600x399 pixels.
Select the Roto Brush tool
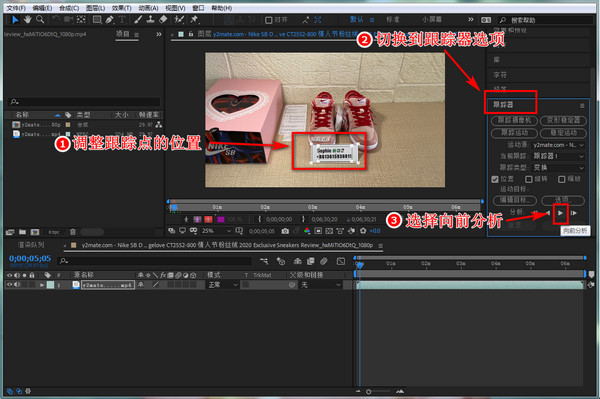(179, 20)
